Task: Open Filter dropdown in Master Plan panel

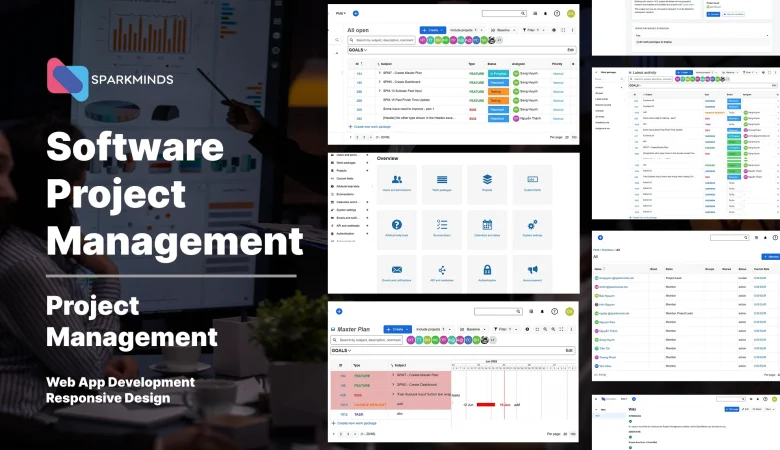Action: 505,329
